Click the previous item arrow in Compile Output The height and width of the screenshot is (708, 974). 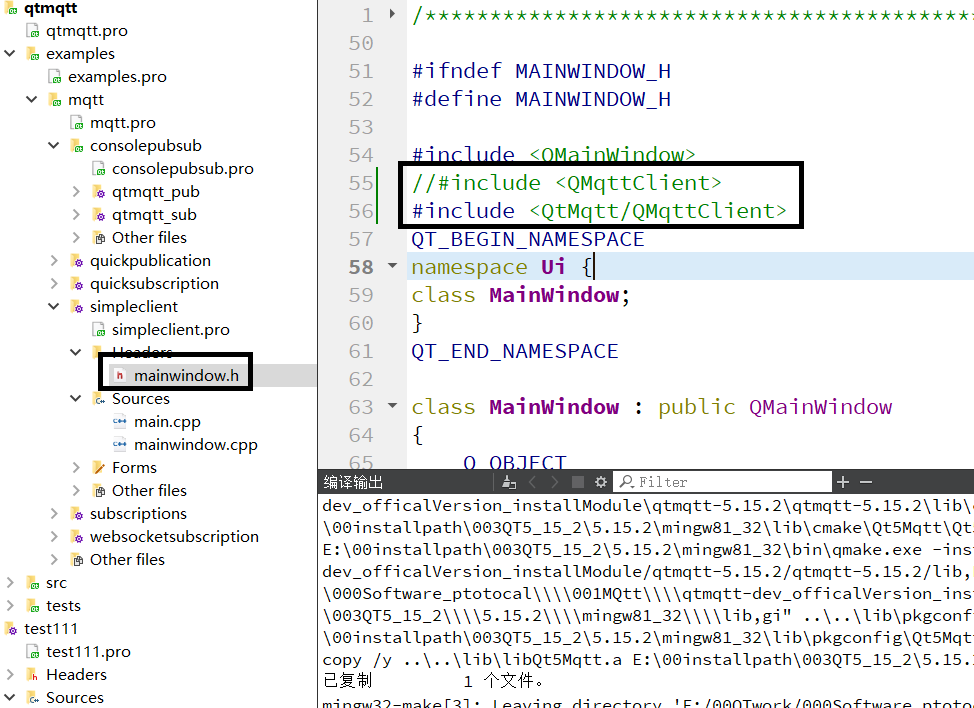pyautogui.click(x=531, y=481)
